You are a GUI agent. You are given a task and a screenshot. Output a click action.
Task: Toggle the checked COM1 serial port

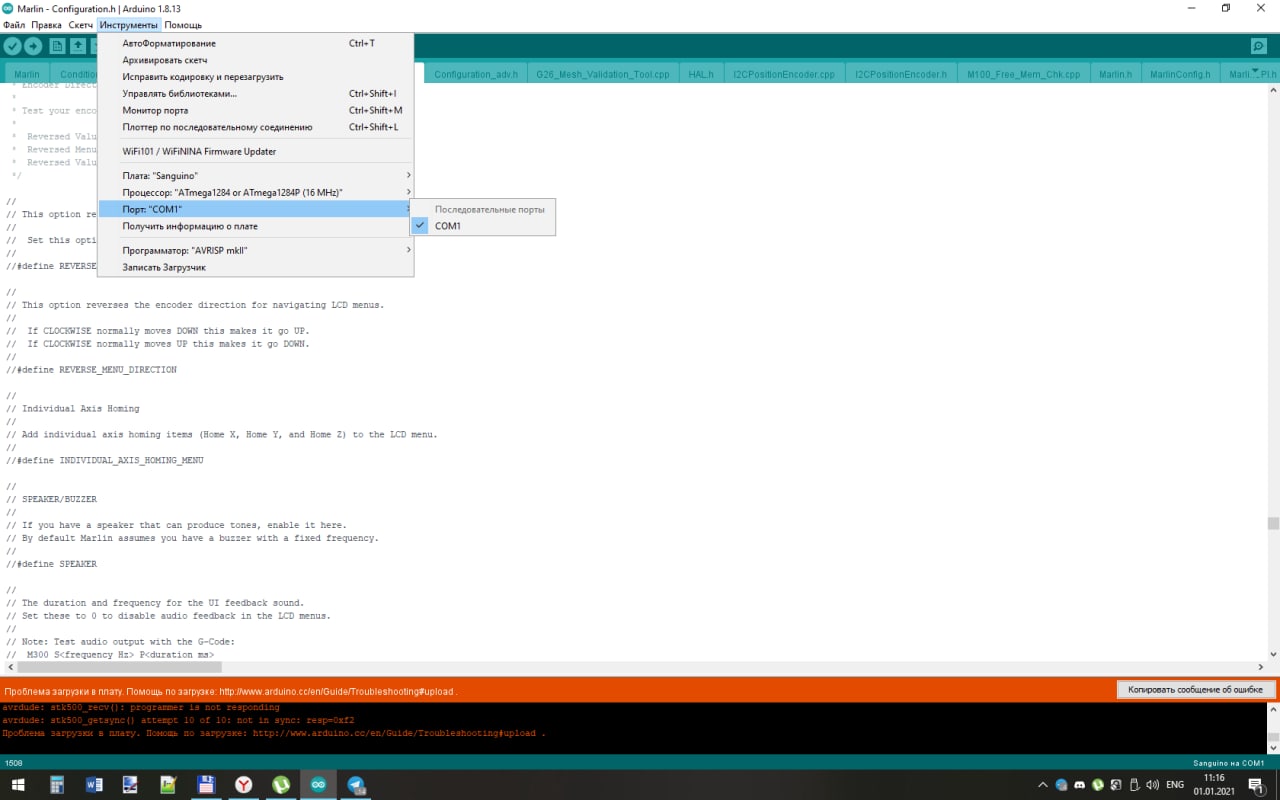(483, 226)
